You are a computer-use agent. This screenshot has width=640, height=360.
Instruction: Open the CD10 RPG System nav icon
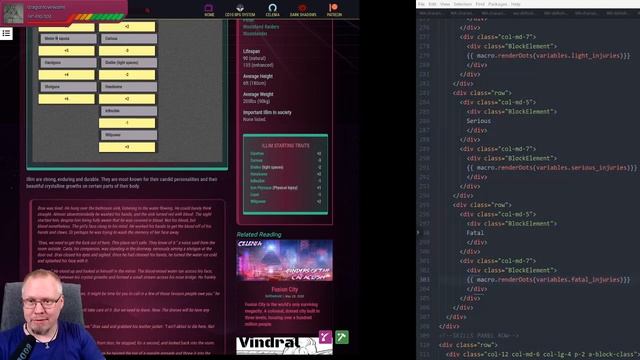click(240, 10)
